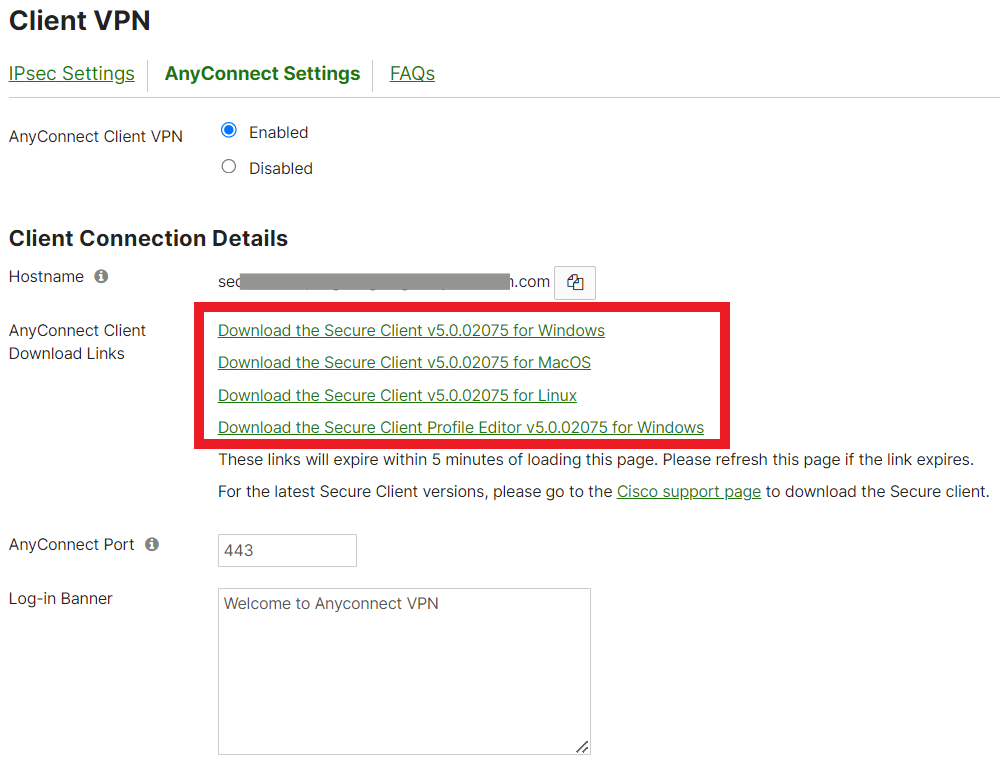This screenshot has width=1000, height=766.
Task: Switch to the AnyConnect Settings tab
Action: (262, 74)
